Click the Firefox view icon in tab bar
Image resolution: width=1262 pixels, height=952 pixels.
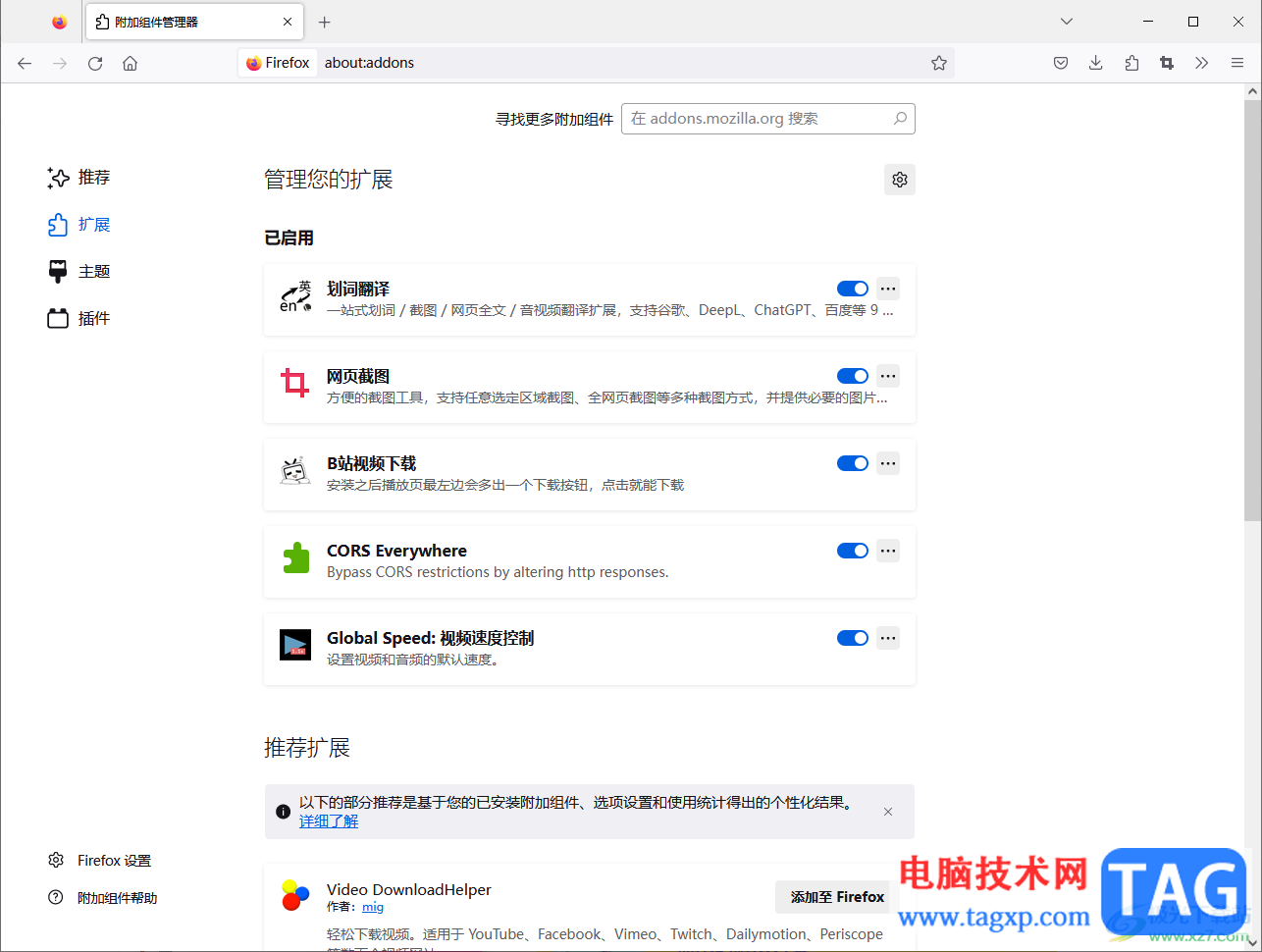pyautogui.click(x=60, y=22)
